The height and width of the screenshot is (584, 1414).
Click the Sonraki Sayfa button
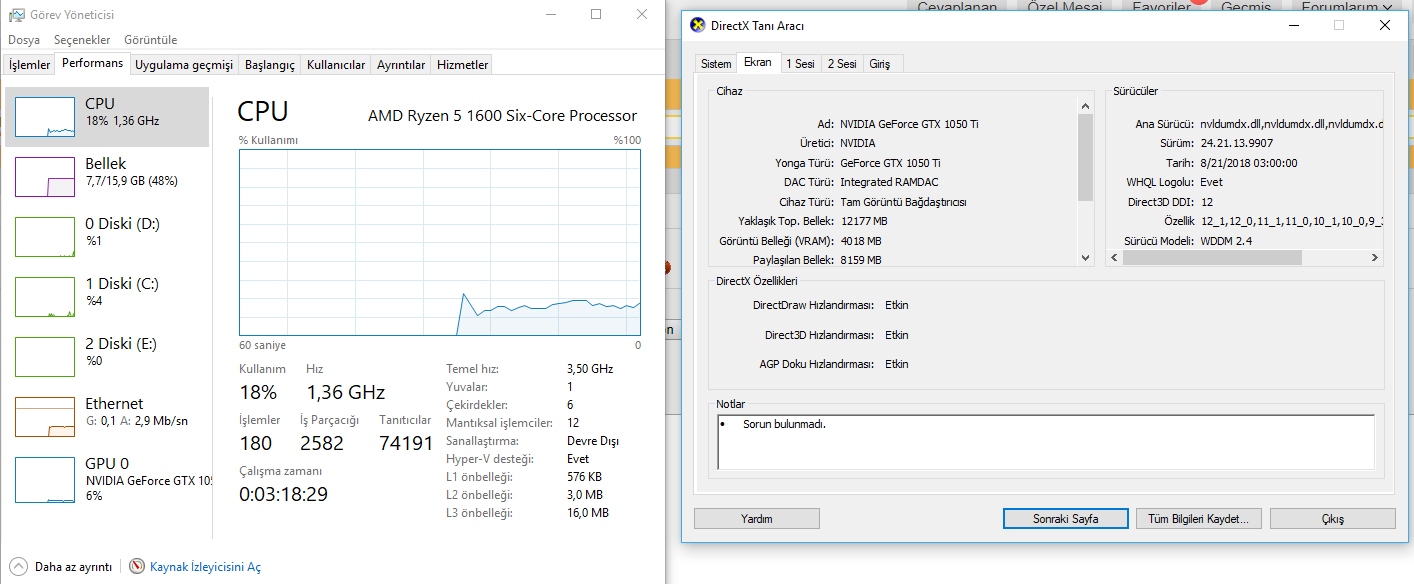click(x=1066, y=519)
